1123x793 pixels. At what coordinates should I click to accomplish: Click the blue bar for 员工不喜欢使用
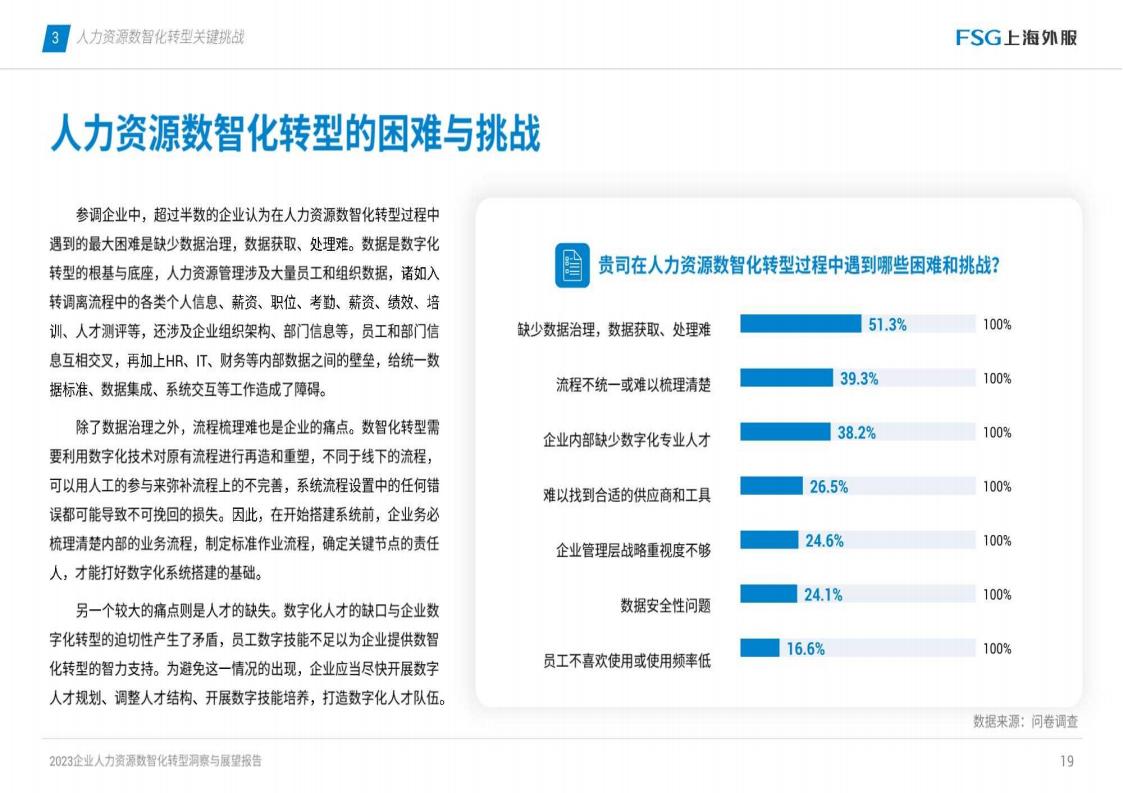point(760,648)
